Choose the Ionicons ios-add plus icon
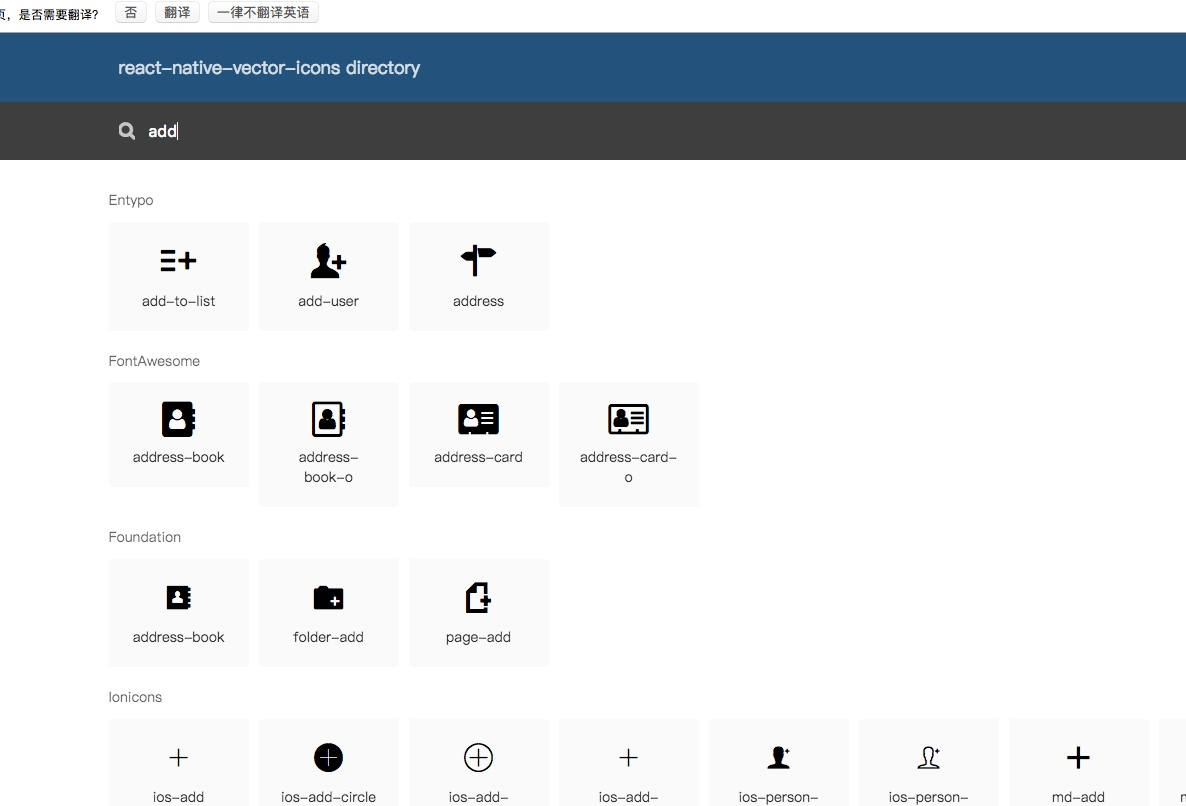This screenshot has height=806, width=1186. pyautogui.click(x=179, y=758)
